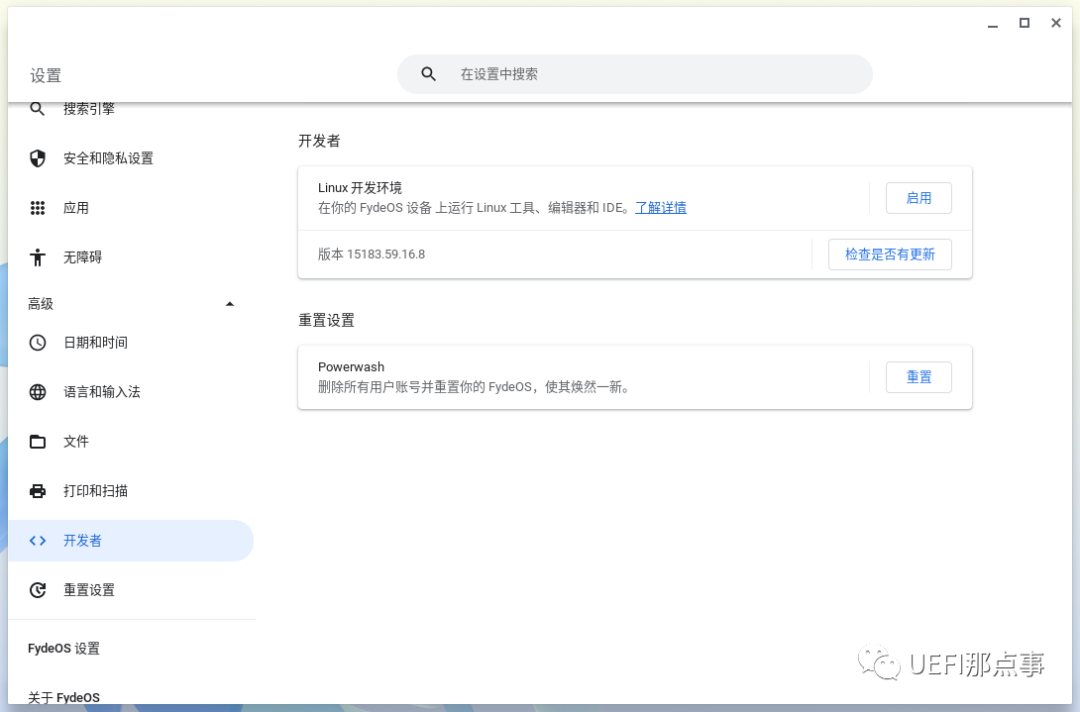This screenshot has width=1080, height=712.
Task: Click the apps grid icon in sidebar
Action: [38, 208]
